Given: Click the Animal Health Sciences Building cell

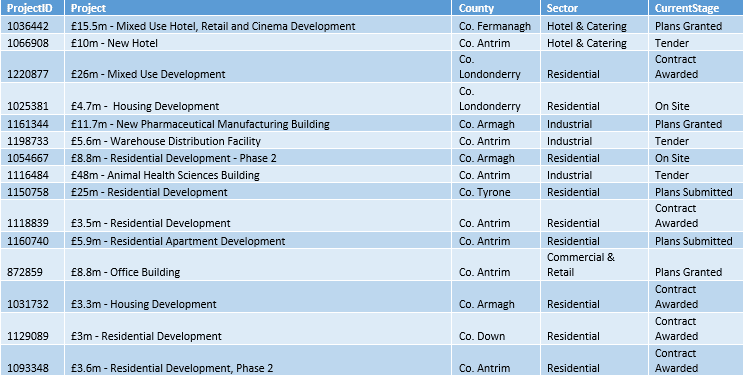Looking at the screenshot, I should point(258,175).
